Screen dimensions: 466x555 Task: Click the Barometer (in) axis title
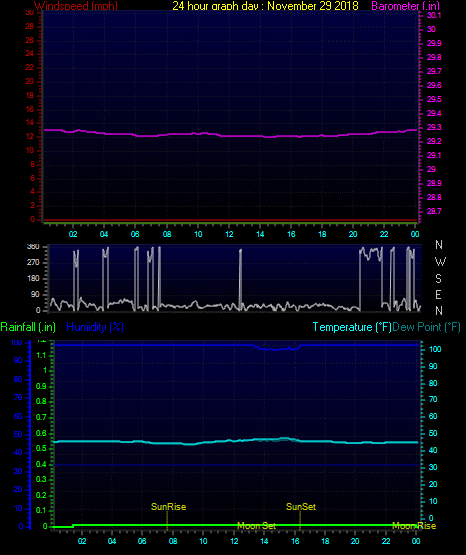405,6
